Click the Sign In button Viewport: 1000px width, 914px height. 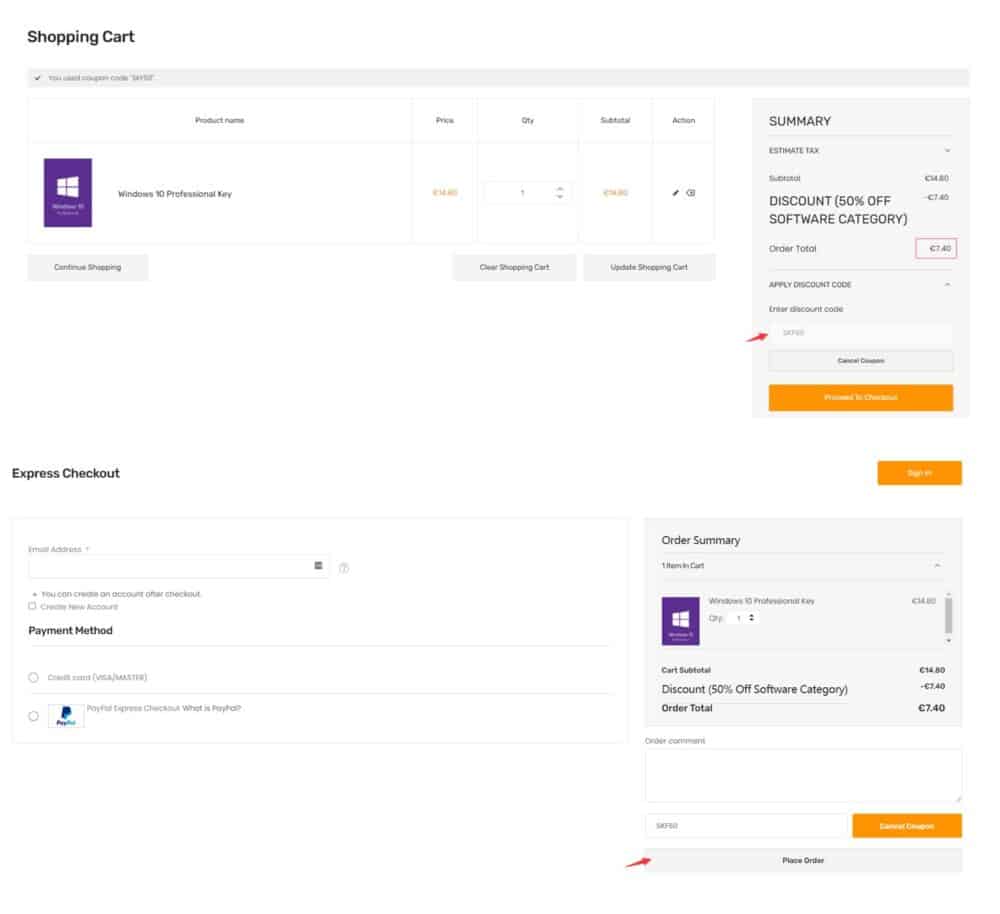tap(919, 473)
